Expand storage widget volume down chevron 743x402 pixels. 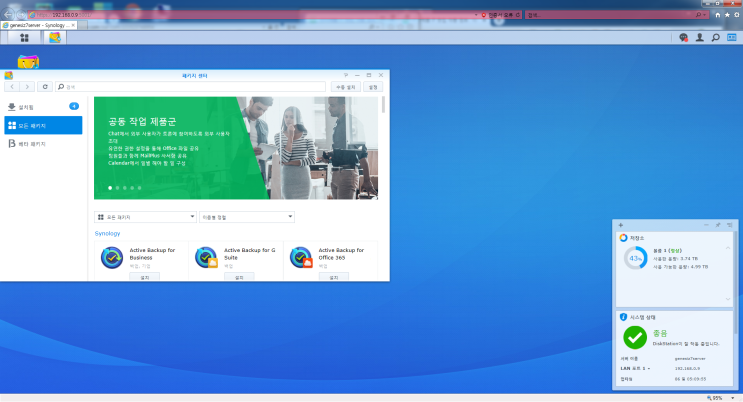[x=728, y=299]
